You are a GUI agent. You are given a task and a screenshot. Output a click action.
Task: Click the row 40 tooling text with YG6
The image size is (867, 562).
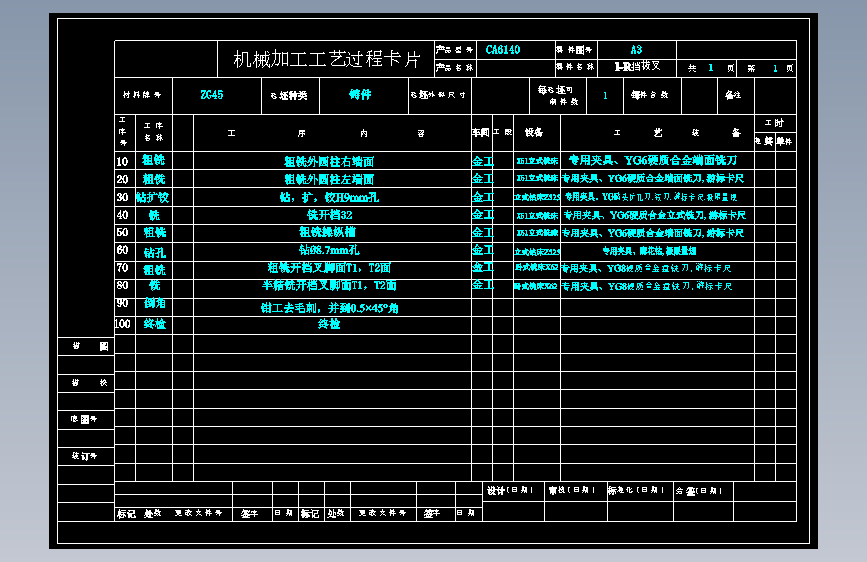tap(655, 215)
